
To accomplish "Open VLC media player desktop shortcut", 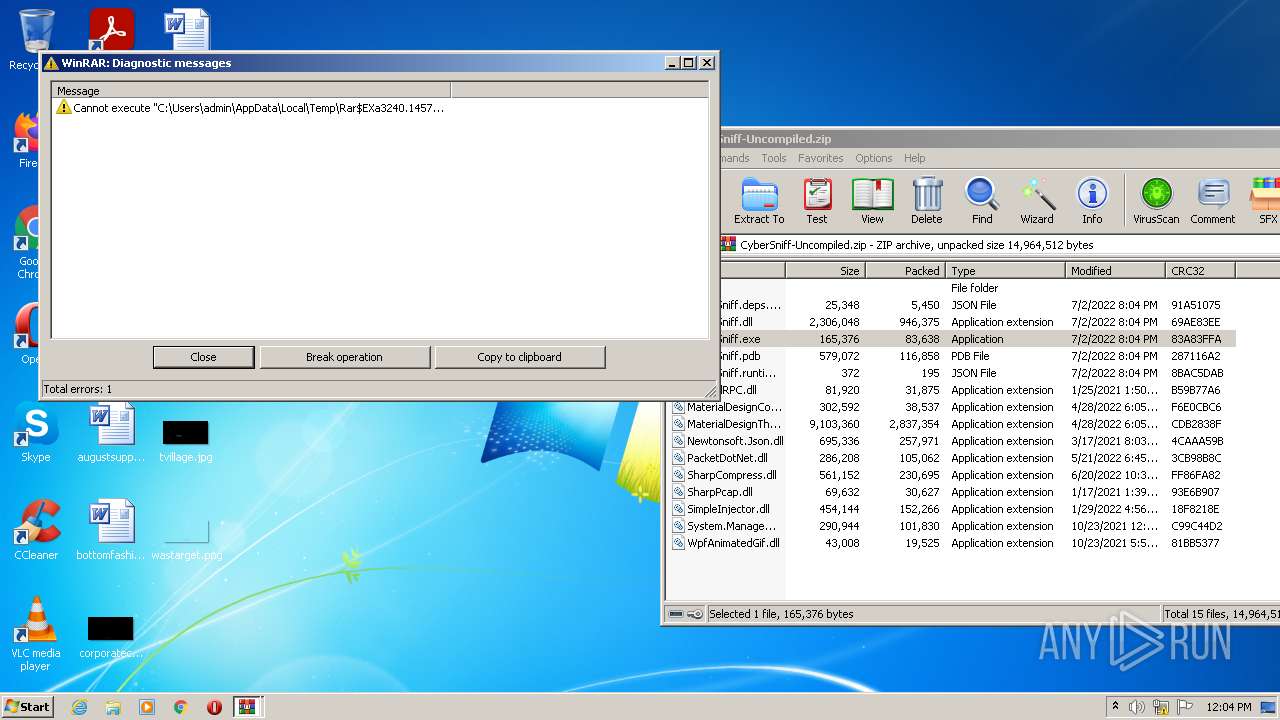I will click(x=36, y=634).
